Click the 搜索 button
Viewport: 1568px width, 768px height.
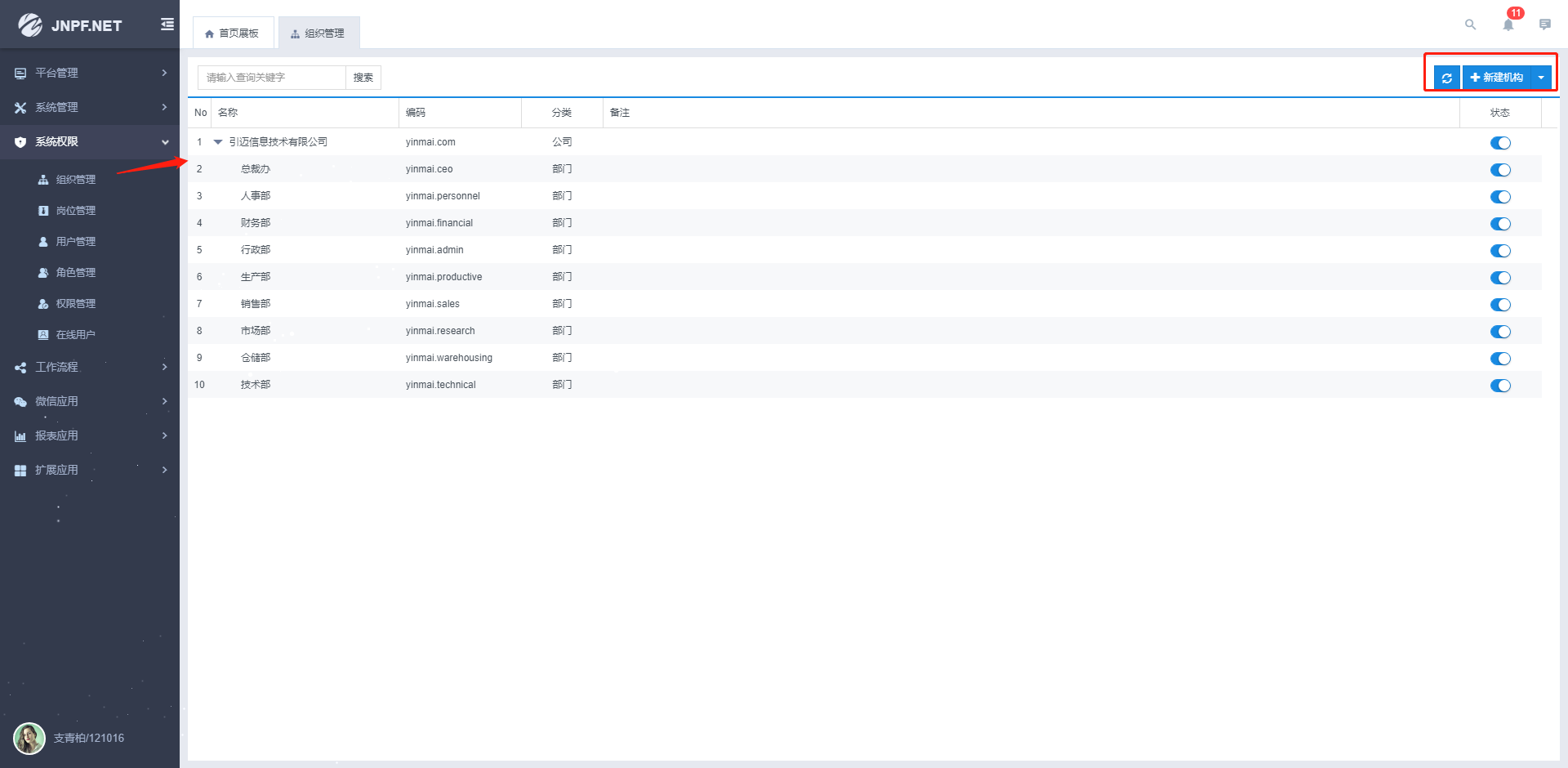click(363, 78)
